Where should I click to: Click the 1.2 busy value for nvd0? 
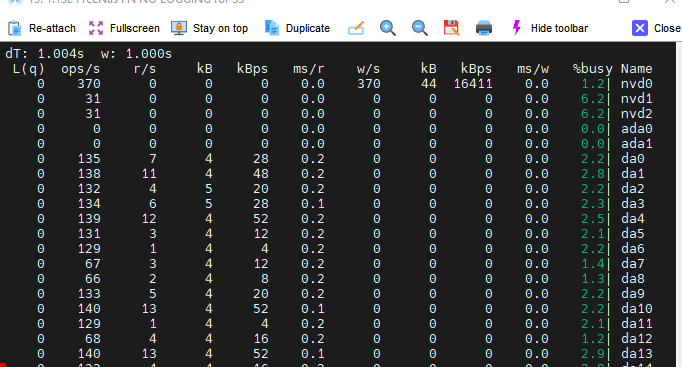pos(592,84)
